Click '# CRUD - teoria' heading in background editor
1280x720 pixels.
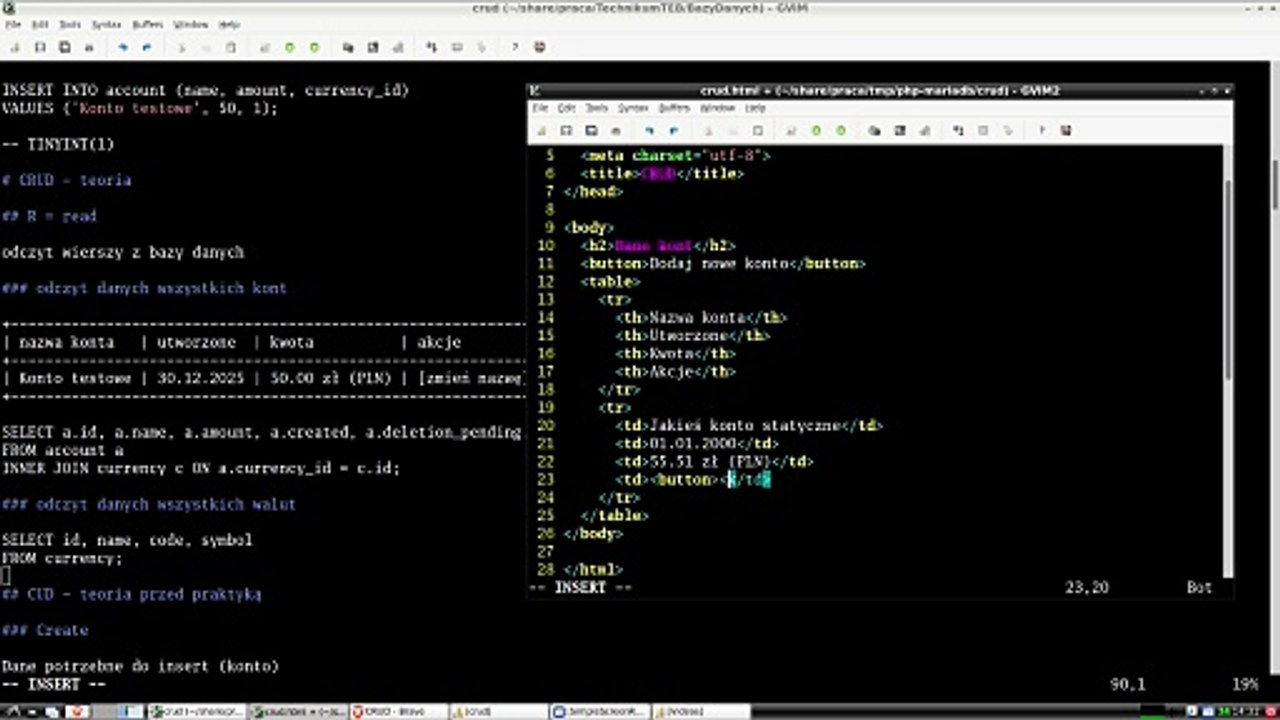coord(66,180)
